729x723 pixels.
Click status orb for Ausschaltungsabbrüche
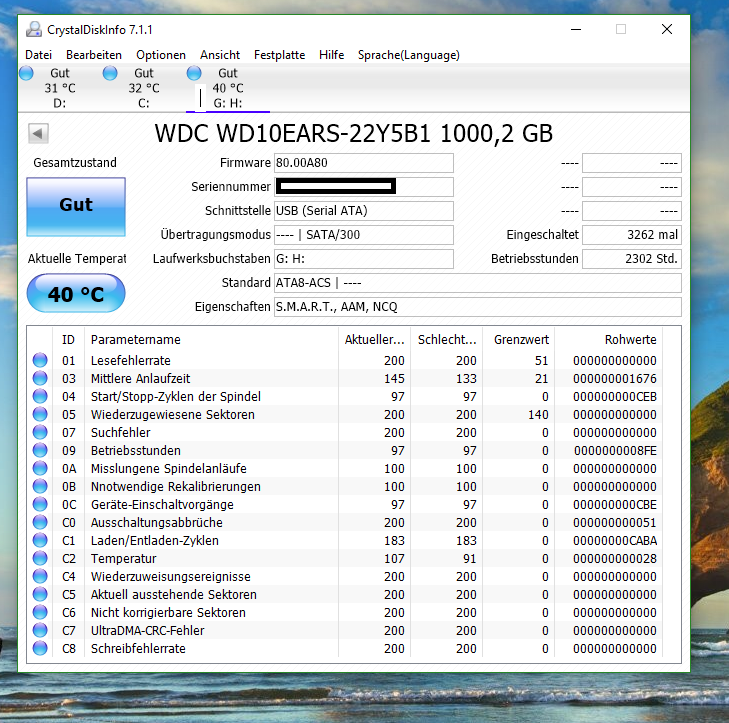(x=40, y=522)
